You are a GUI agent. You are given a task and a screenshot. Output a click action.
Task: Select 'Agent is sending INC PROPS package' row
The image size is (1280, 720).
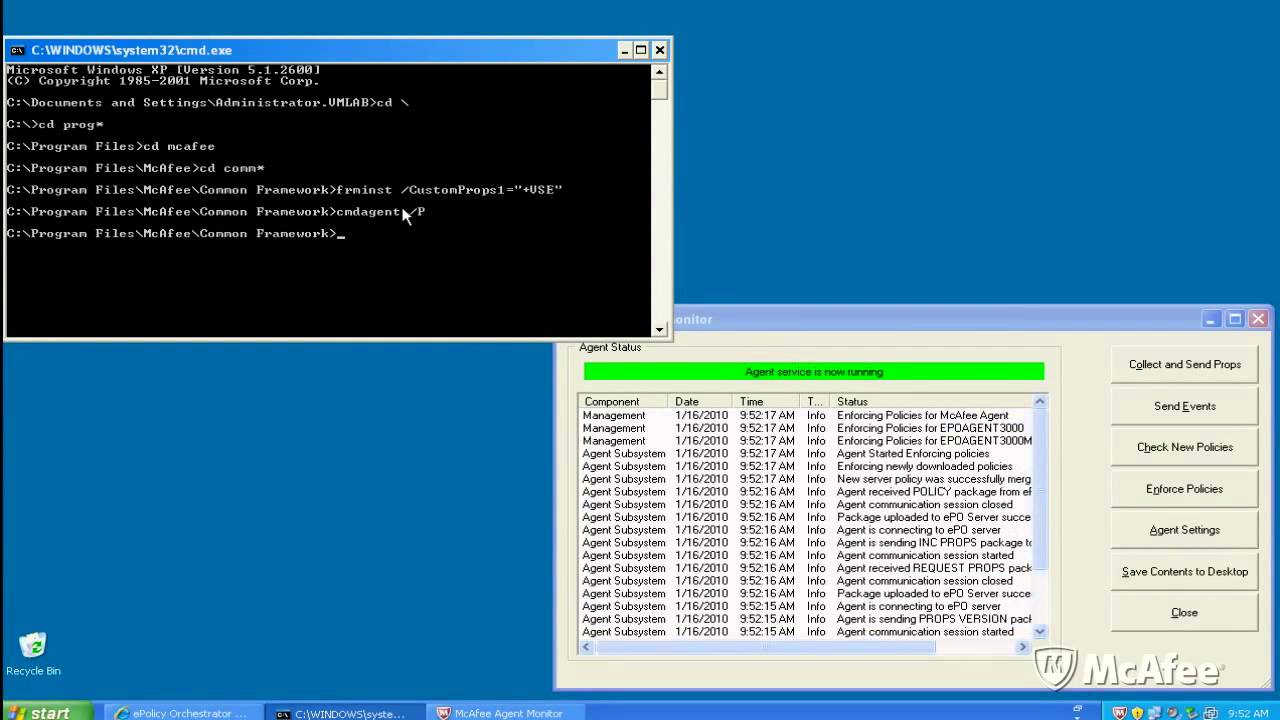[x=806, y=542]
